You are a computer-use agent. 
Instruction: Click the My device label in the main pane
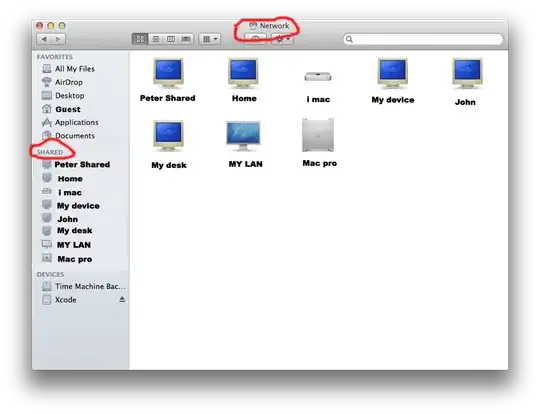tap(393, 100)
